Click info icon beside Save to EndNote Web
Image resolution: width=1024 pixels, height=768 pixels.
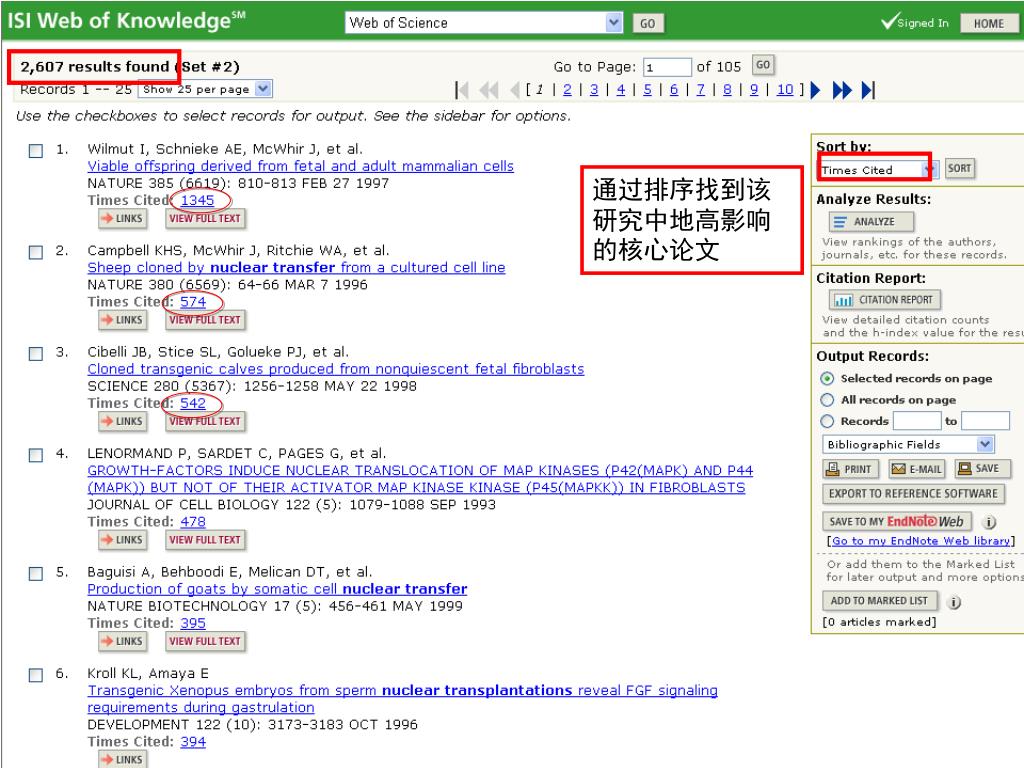tap(989, 522)
